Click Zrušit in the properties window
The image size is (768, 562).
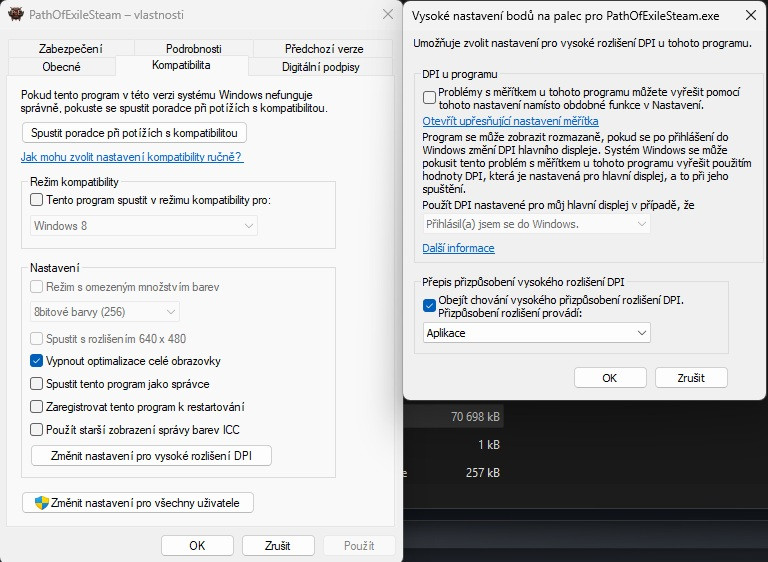click(278, 545)
